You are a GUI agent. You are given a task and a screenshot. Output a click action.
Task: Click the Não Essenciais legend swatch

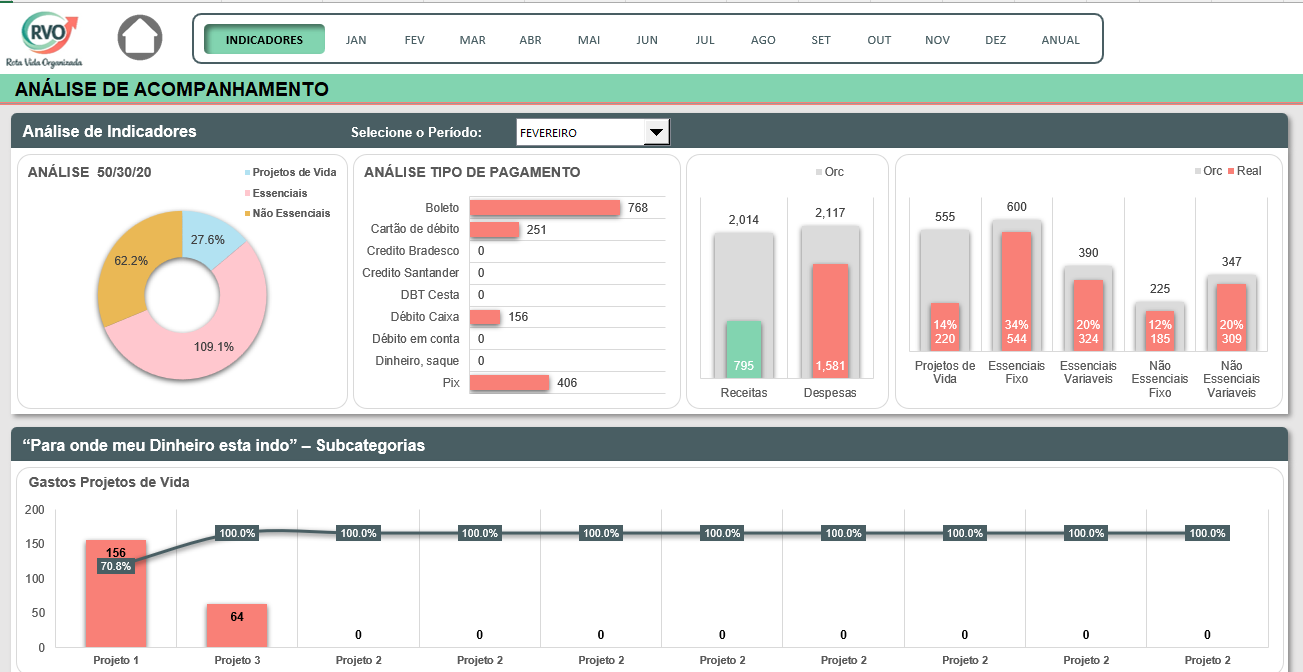(247, 213)
